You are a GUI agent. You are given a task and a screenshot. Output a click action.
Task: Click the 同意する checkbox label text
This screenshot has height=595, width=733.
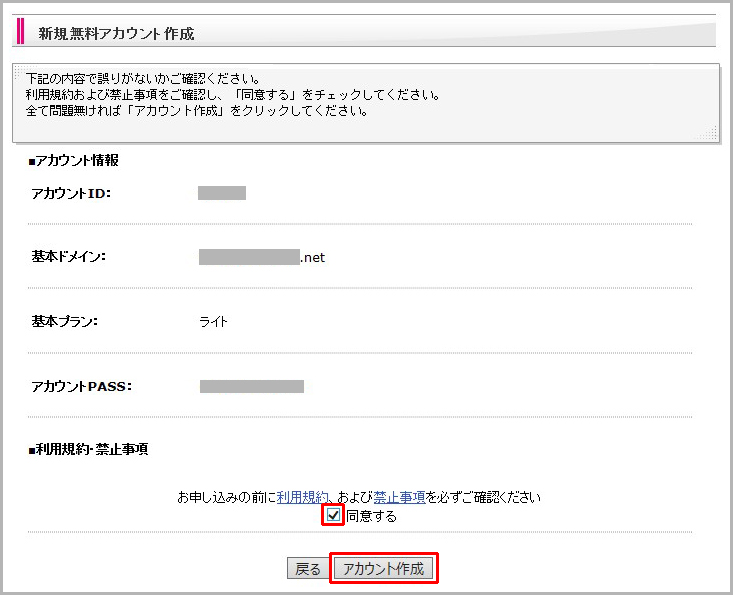click(371, 517)
